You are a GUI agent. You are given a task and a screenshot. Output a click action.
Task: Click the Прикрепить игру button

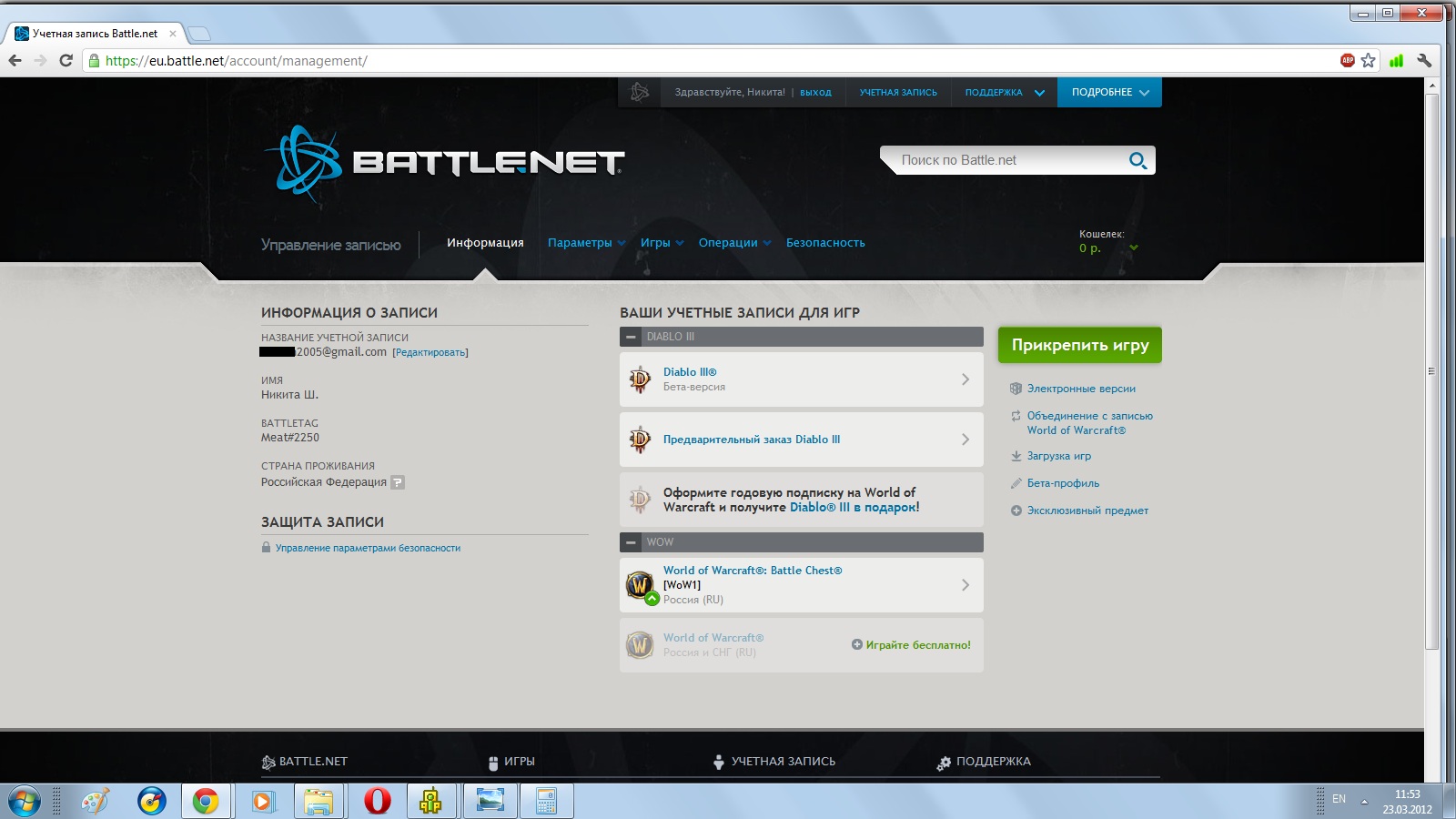click(1080, 345)
